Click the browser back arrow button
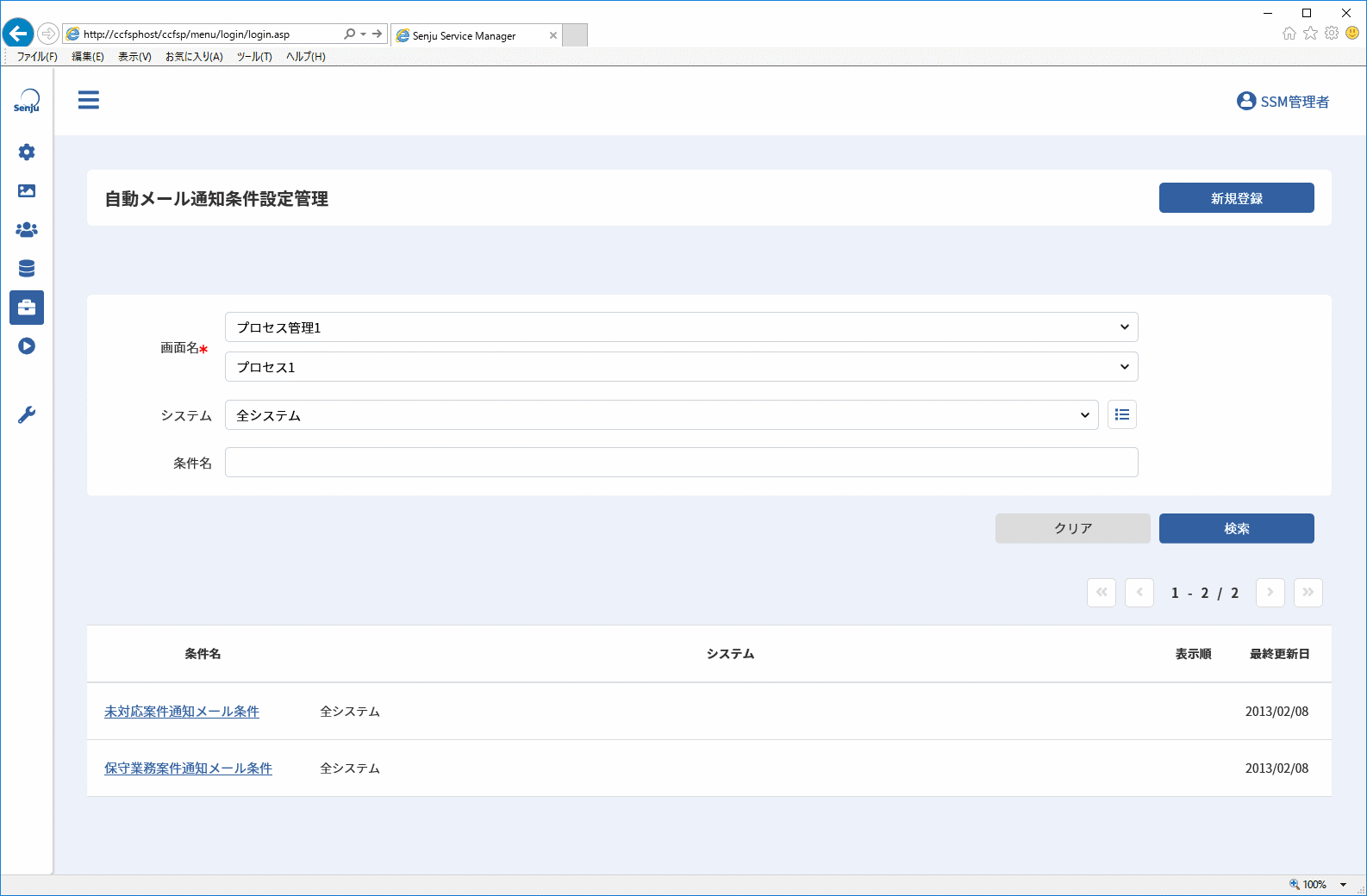The image size is (1367, 896). pyautogui.click(x=18, y=34)
